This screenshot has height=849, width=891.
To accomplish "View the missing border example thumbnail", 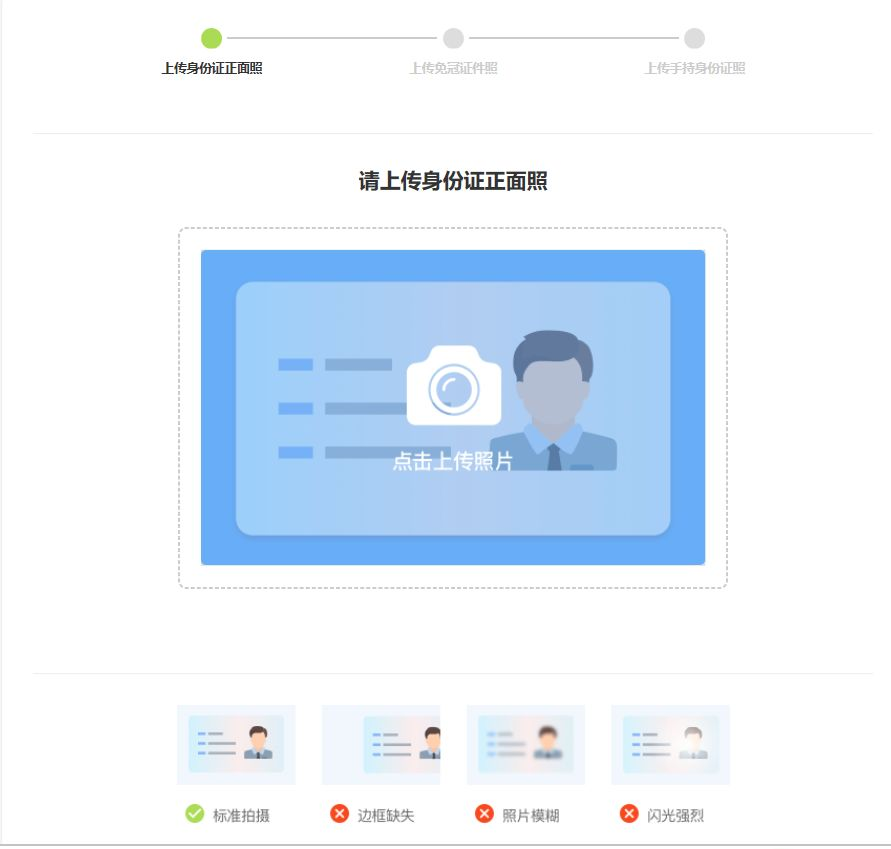I will (x=381, y=745).
